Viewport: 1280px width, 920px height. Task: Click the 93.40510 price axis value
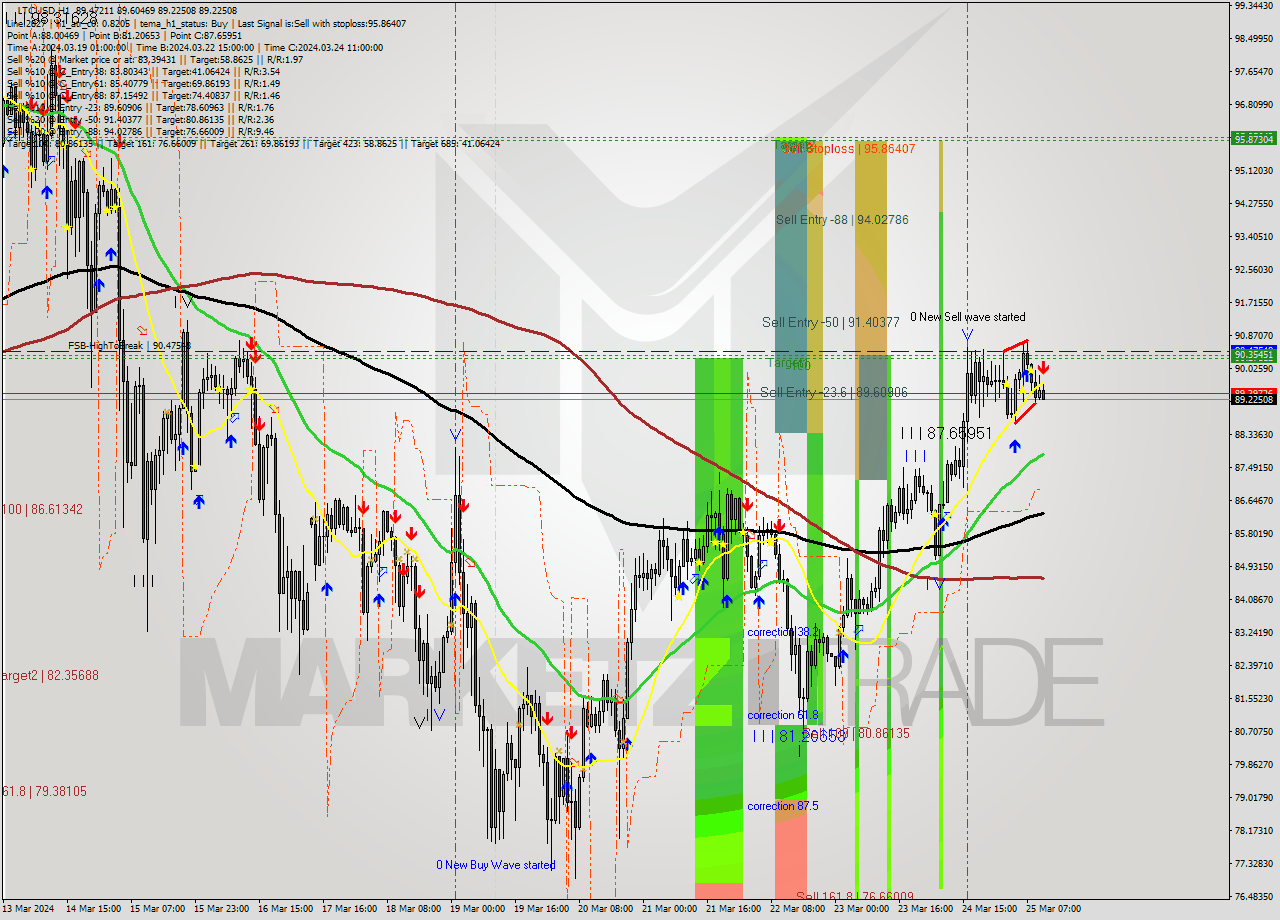tap(1254, 237)
